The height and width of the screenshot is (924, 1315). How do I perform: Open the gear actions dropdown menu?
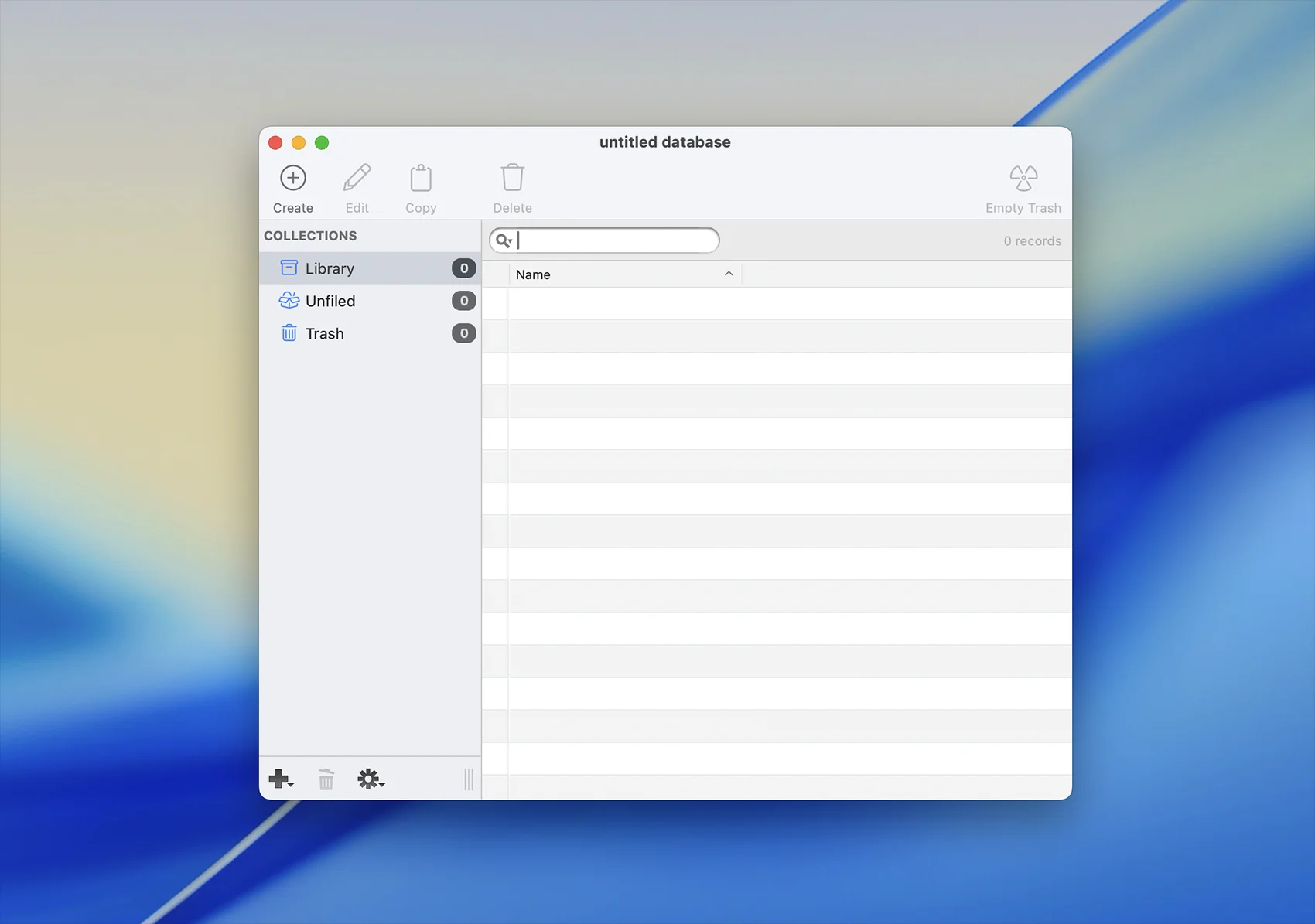371,779
